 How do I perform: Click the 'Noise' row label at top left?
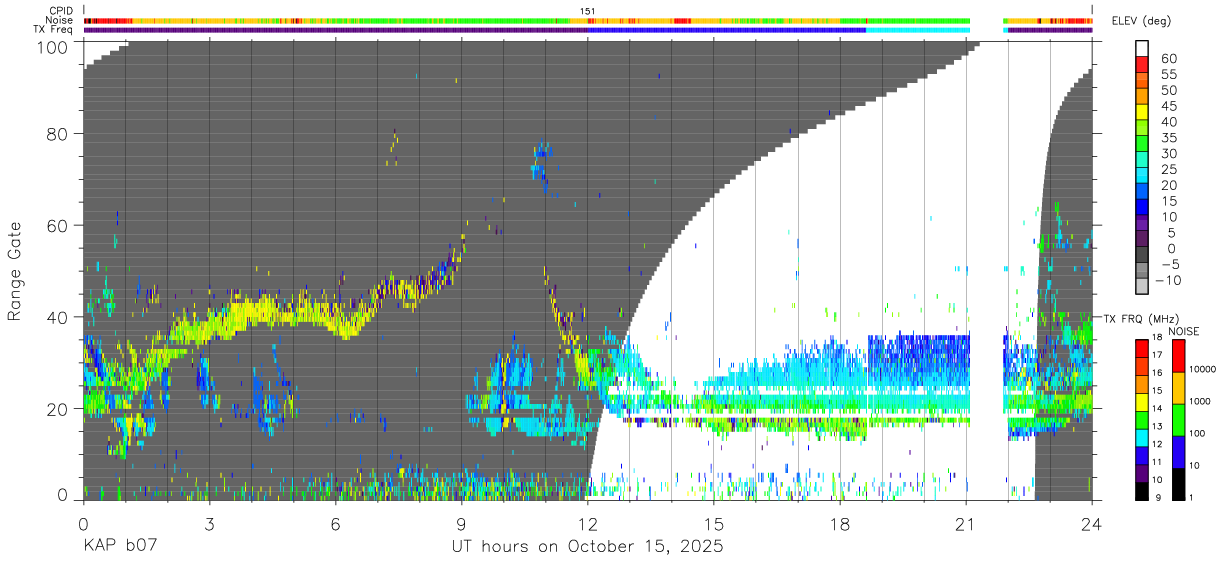pyautogui.click(x=60, y=20)
